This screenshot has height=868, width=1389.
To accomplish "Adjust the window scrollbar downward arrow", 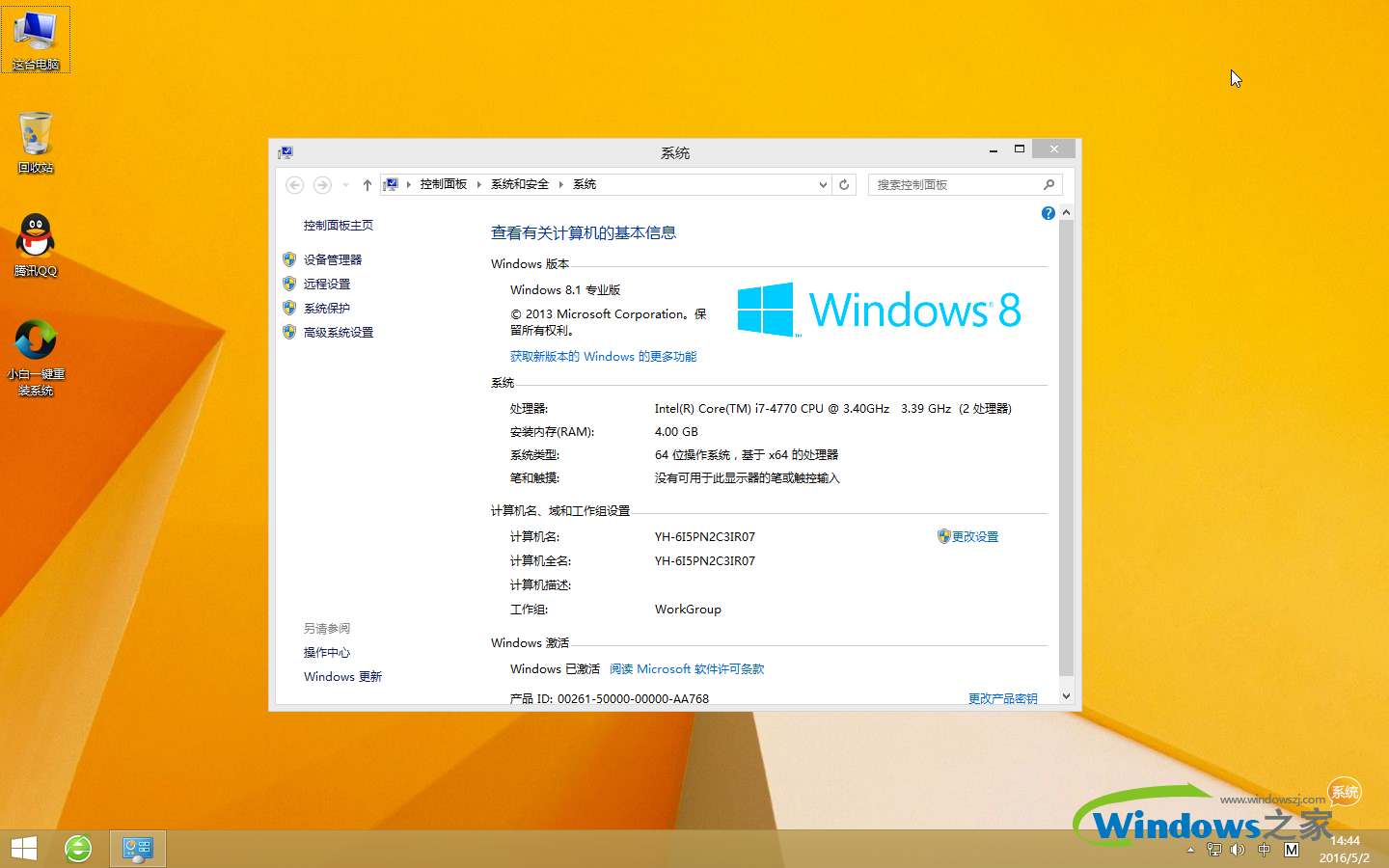I will point(1065,695).
